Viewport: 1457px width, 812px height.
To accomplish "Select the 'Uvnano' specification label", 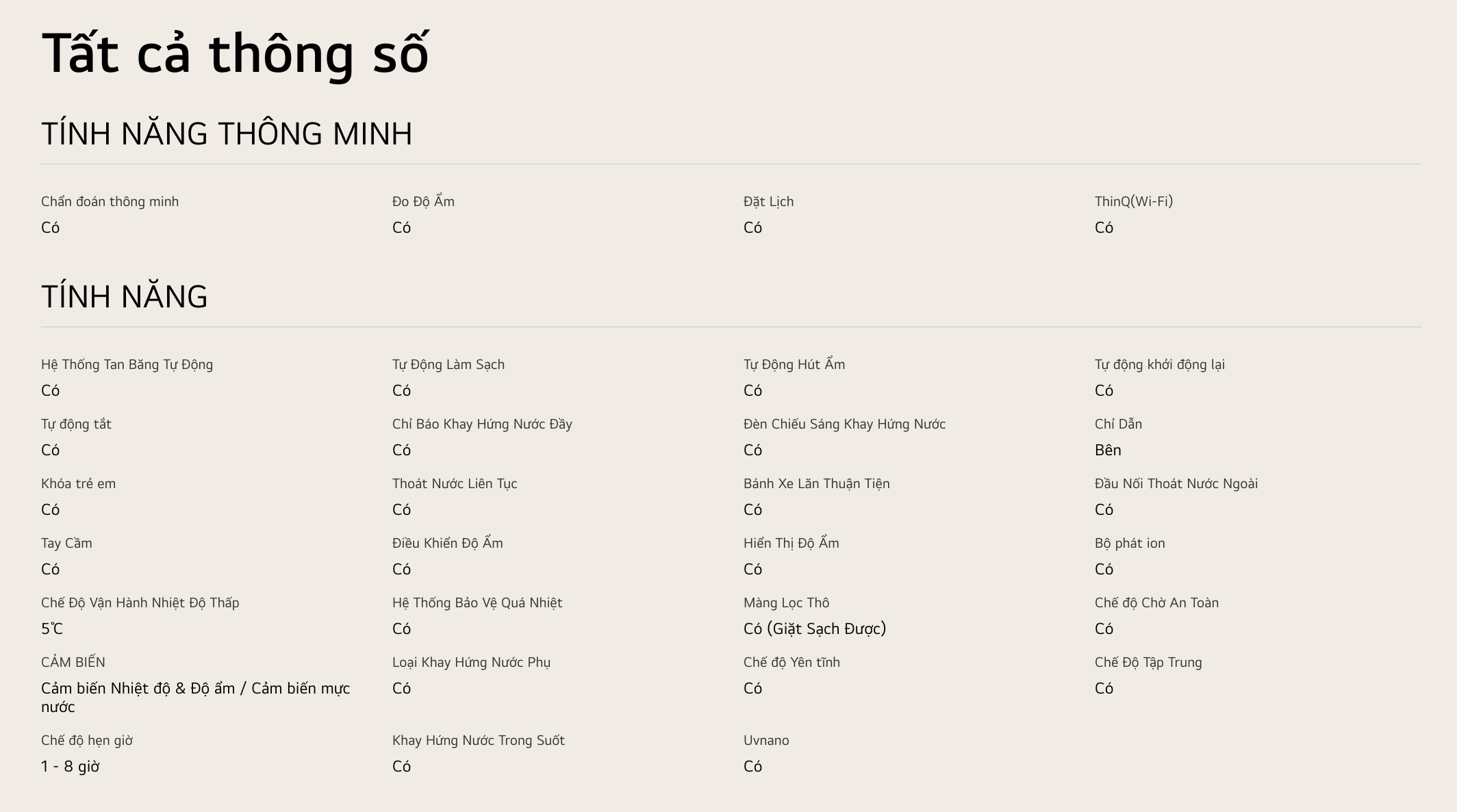I will (x=765, y=740).
